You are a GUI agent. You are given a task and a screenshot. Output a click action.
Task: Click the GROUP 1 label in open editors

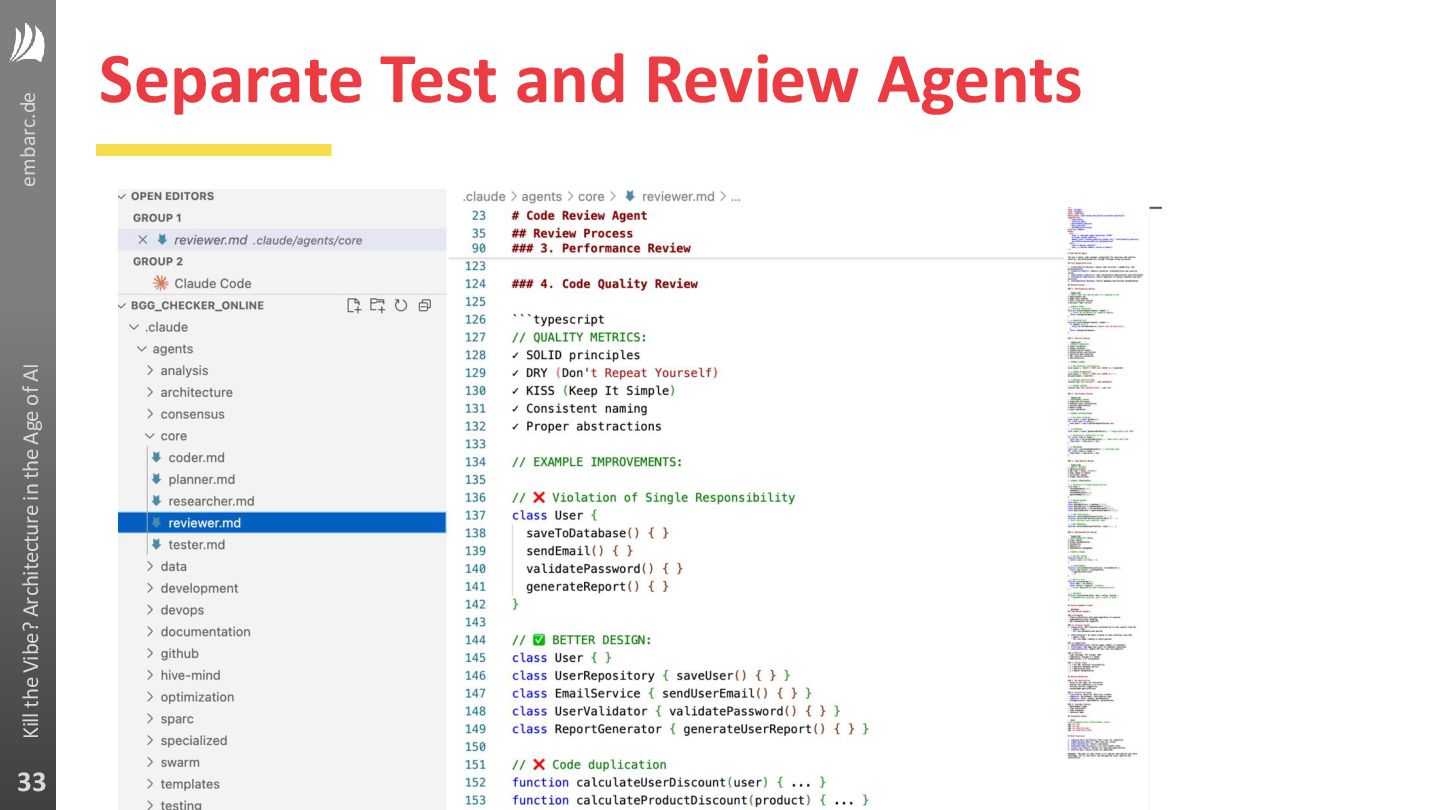[x=157, y=218]
